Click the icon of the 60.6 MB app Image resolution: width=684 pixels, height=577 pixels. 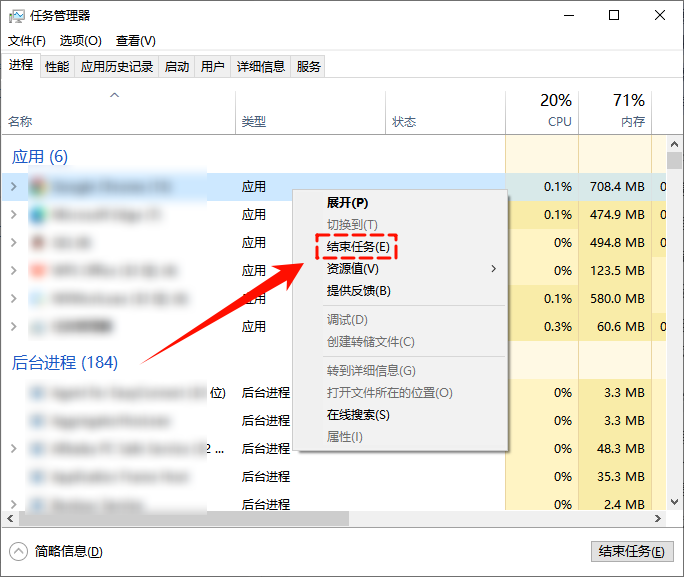(x=38, y=326)
